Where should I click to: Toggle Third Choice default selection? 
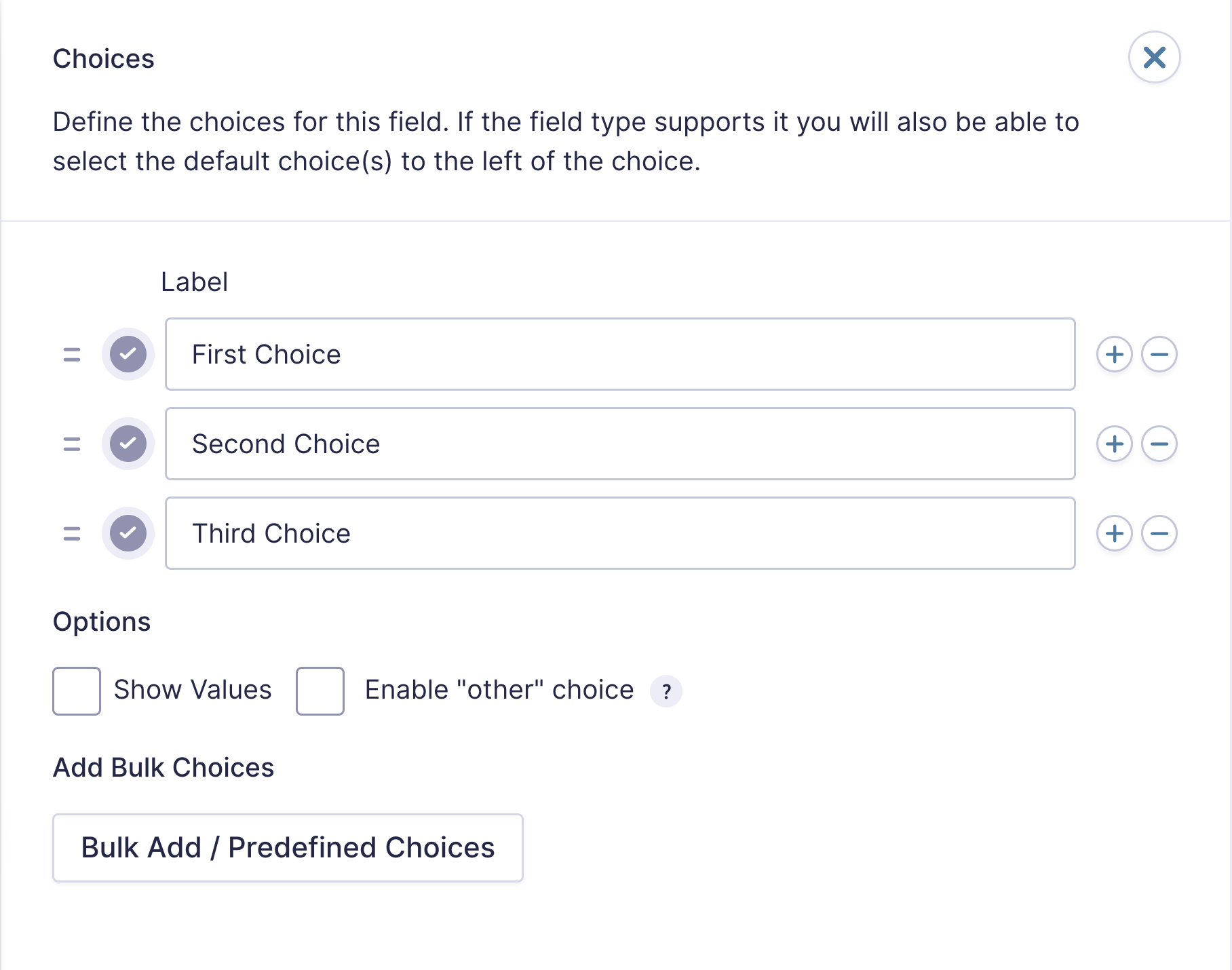[128, 533]
